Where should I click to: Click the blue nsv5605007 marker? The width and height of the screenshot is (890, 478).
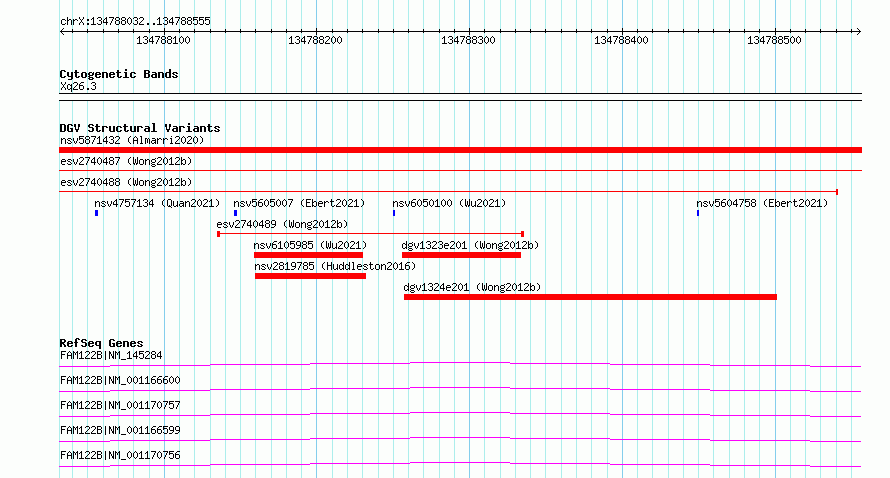(236, 213)
